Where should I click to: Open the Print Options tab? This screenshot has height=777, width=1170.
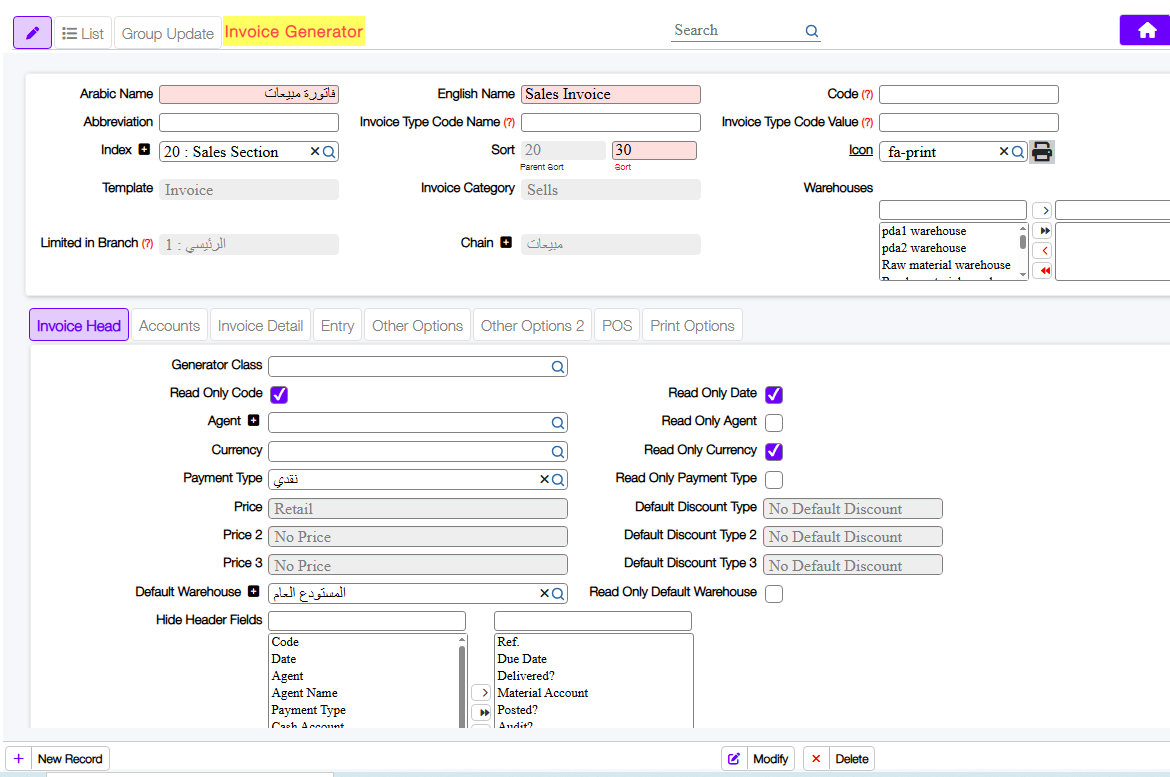coord(692,325)
